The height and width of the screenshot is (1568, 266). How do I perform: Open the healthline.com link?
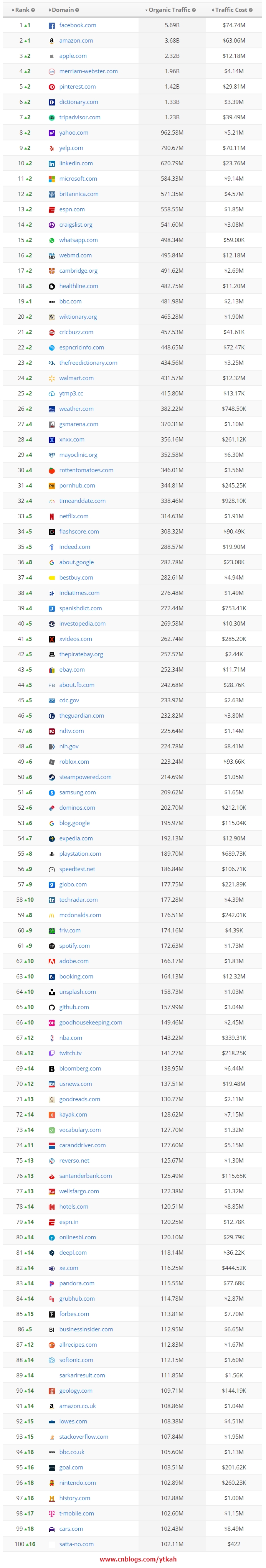click(x=79, y=286)
